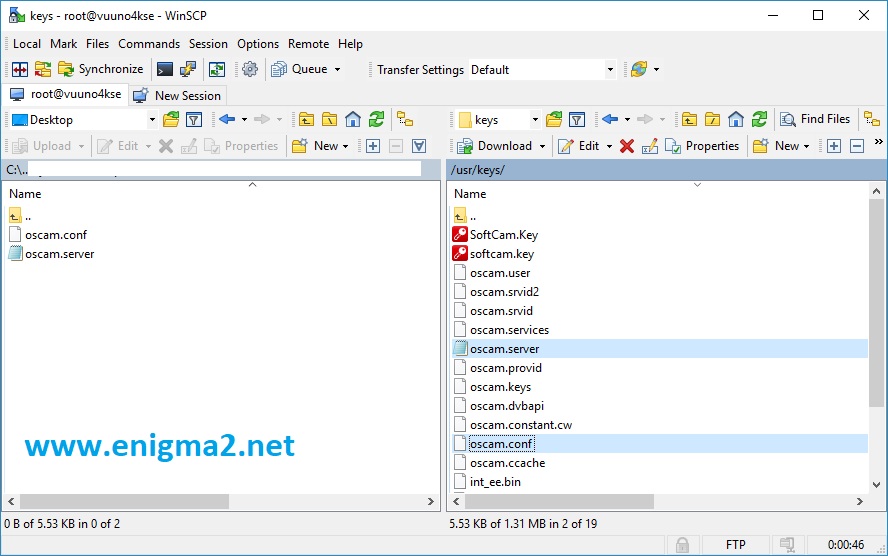The width and height of the screenshot is (888, 556).
Task: Click the colorful sync globe icon in the toolbar
Action: pos(639,69)
